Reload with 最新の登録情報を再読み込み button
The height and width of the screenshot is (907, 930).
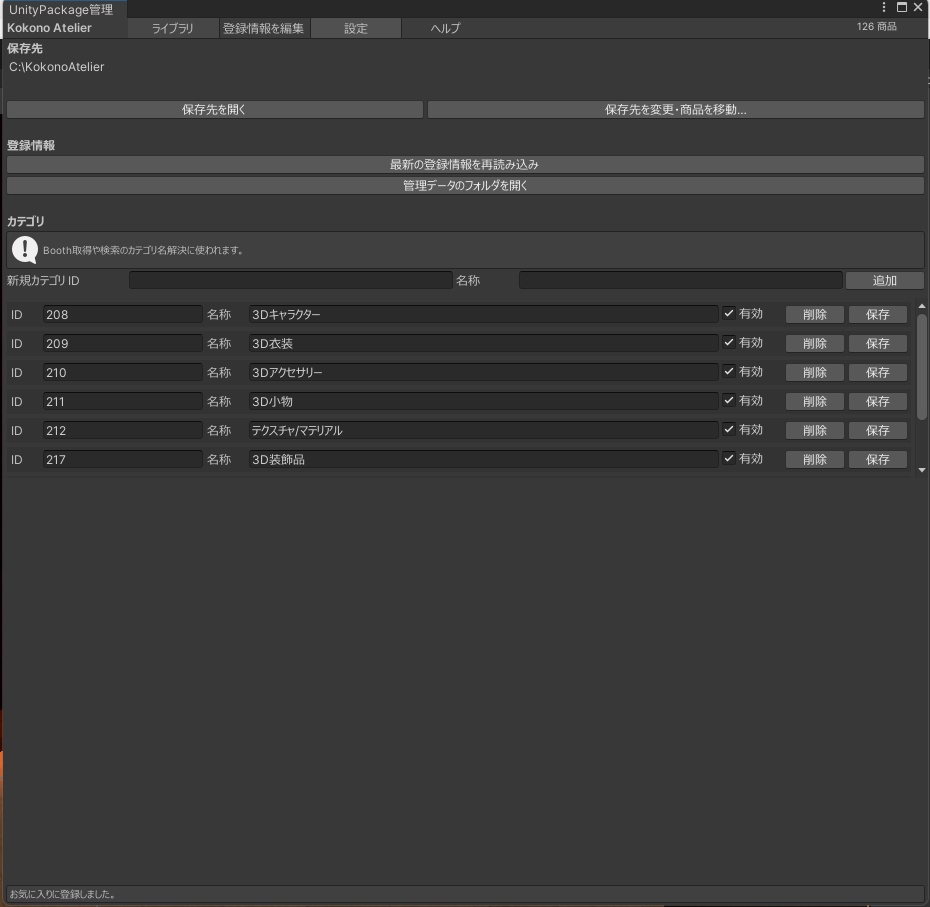click(465, 164)
